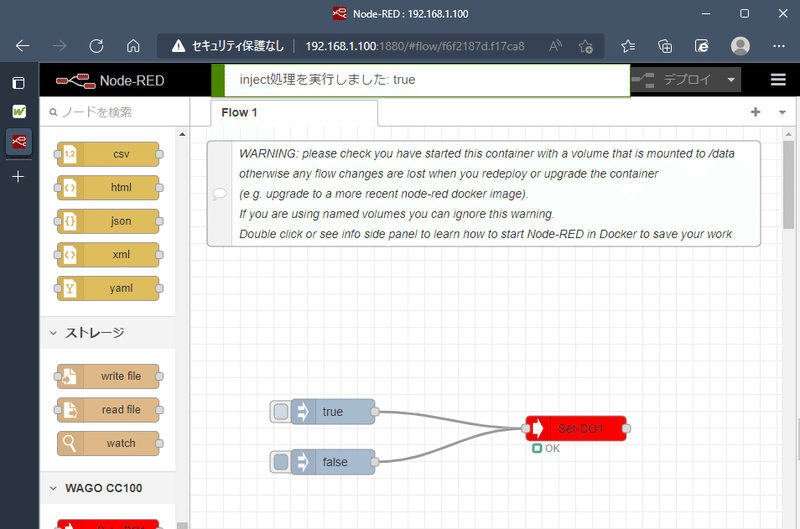Select the json node in palette
Image resolution: width=800 pixels, height=529 pixels.
(x=108, y=221)
